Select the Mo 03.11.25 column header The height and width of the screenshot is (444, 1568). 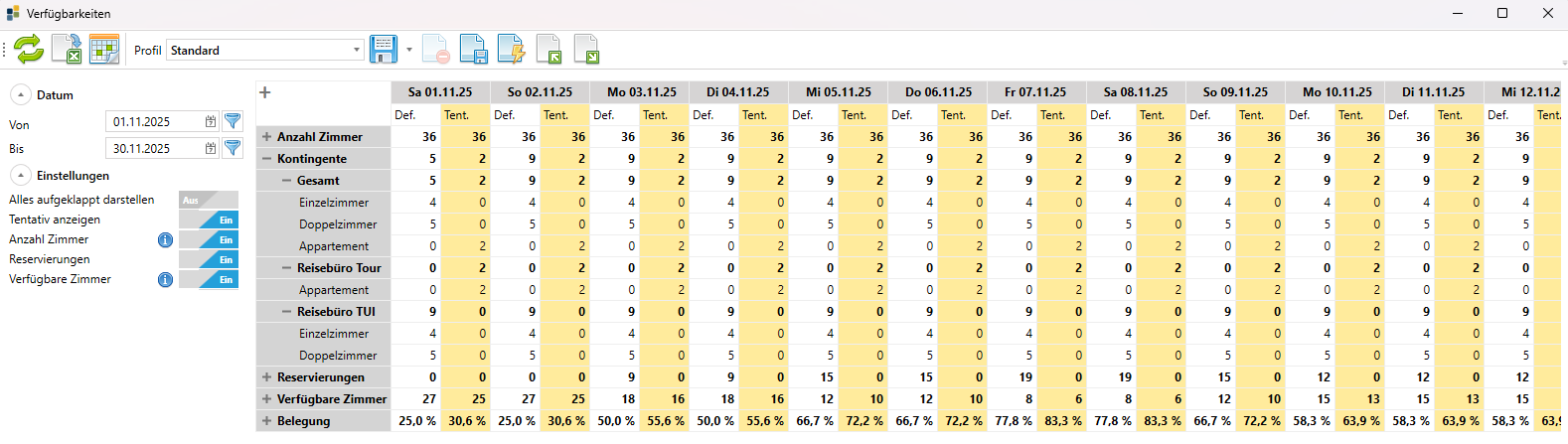coord(639,91)
